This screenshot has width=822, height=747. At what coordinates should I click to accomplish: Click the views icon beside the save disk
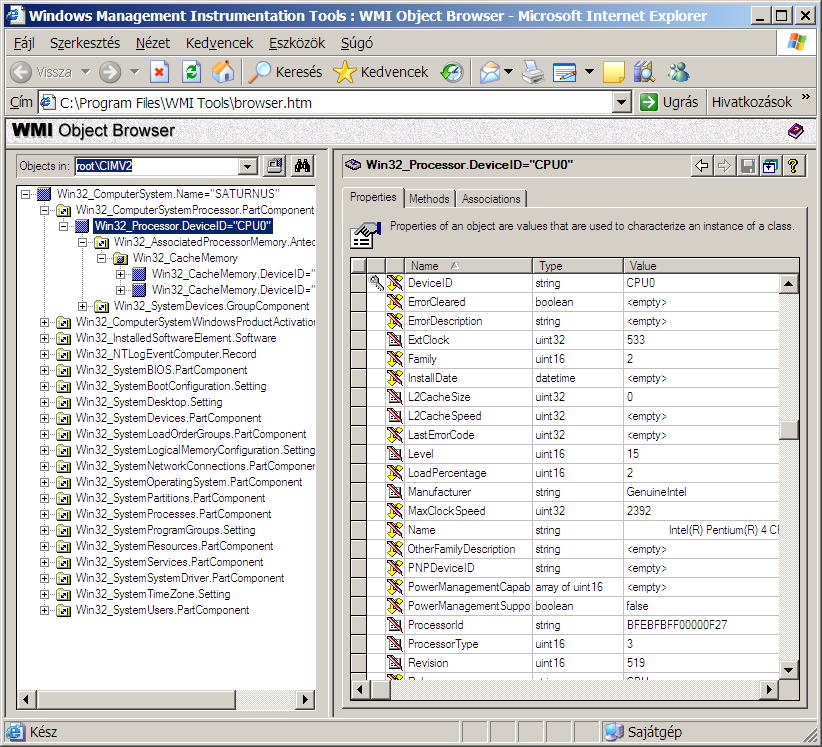click(770, 166)
